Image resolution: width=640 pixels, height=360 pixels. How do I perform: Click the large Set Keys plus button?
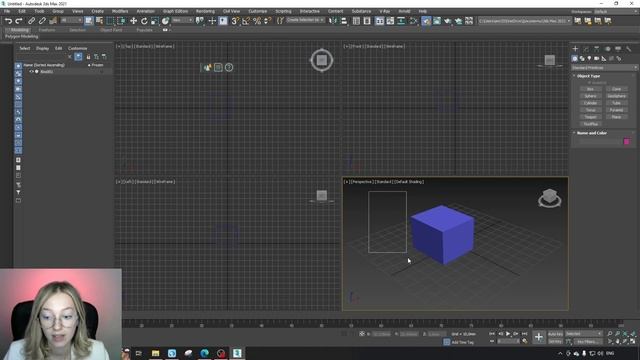539,337
